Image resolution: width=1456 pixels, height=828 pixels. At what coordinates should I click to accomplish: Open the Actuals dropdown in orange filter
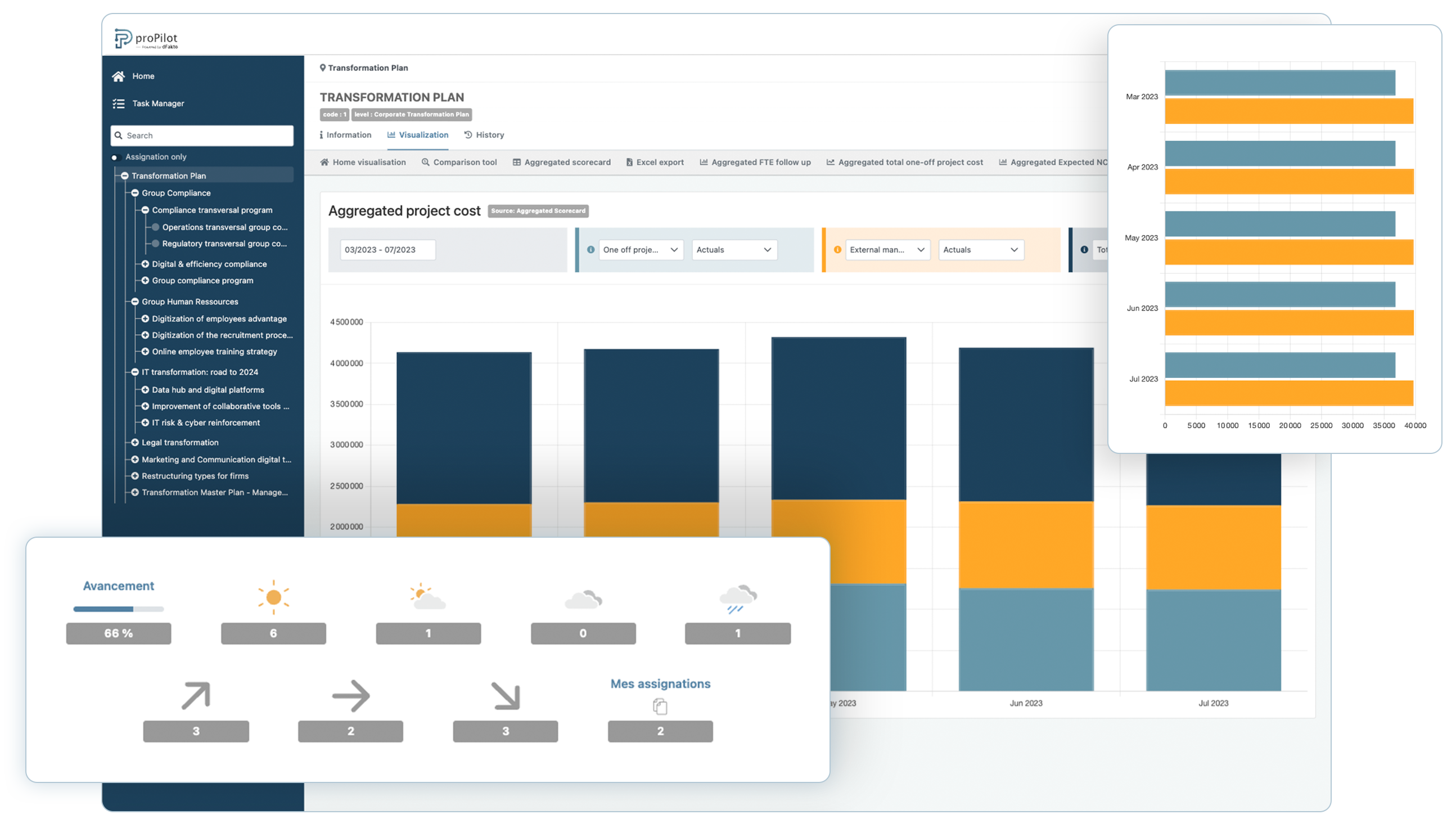click(981, 250)
